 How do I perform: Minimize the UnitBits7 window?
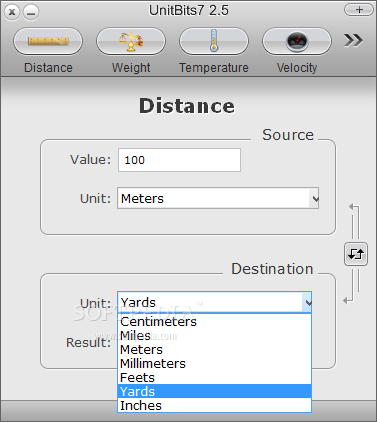coord(31,13)
